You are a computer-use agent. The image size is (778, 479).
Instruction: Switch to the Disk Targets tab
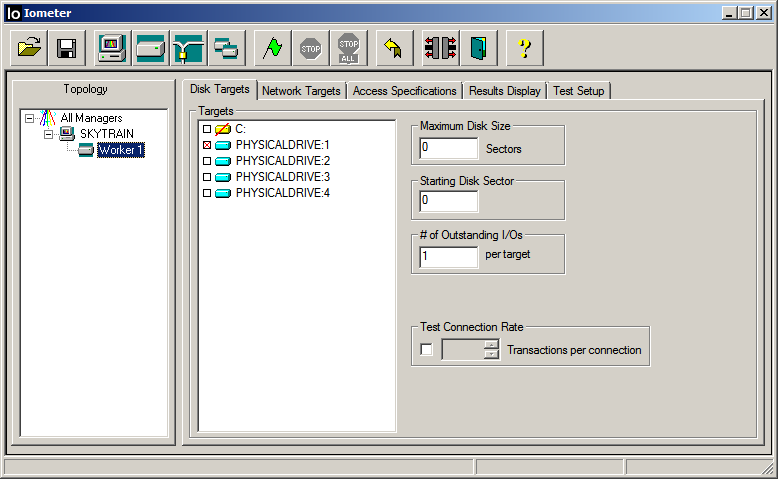220,89
